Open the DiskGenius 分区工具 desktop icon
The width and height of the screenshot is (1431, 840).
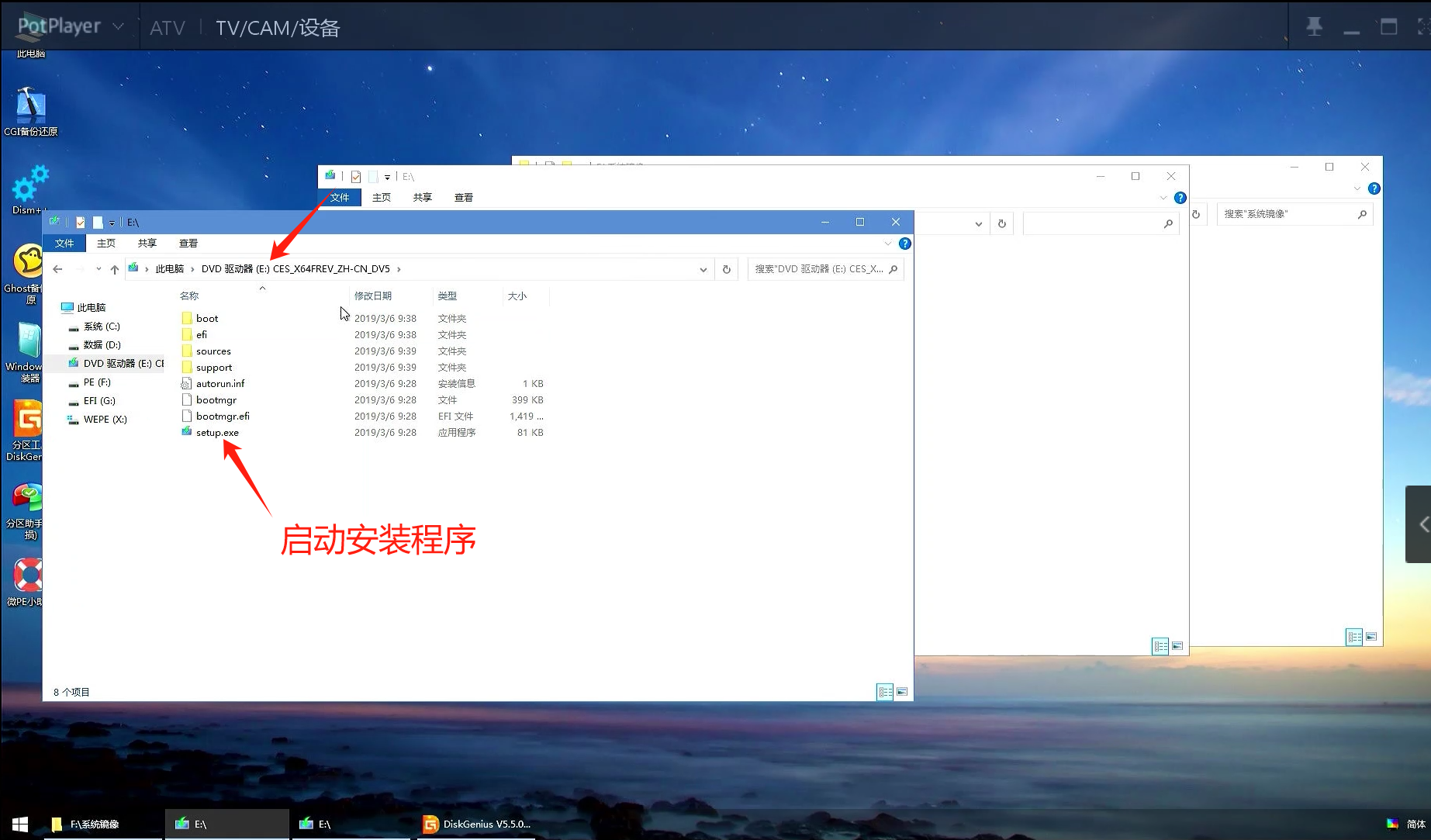point(26,430)
